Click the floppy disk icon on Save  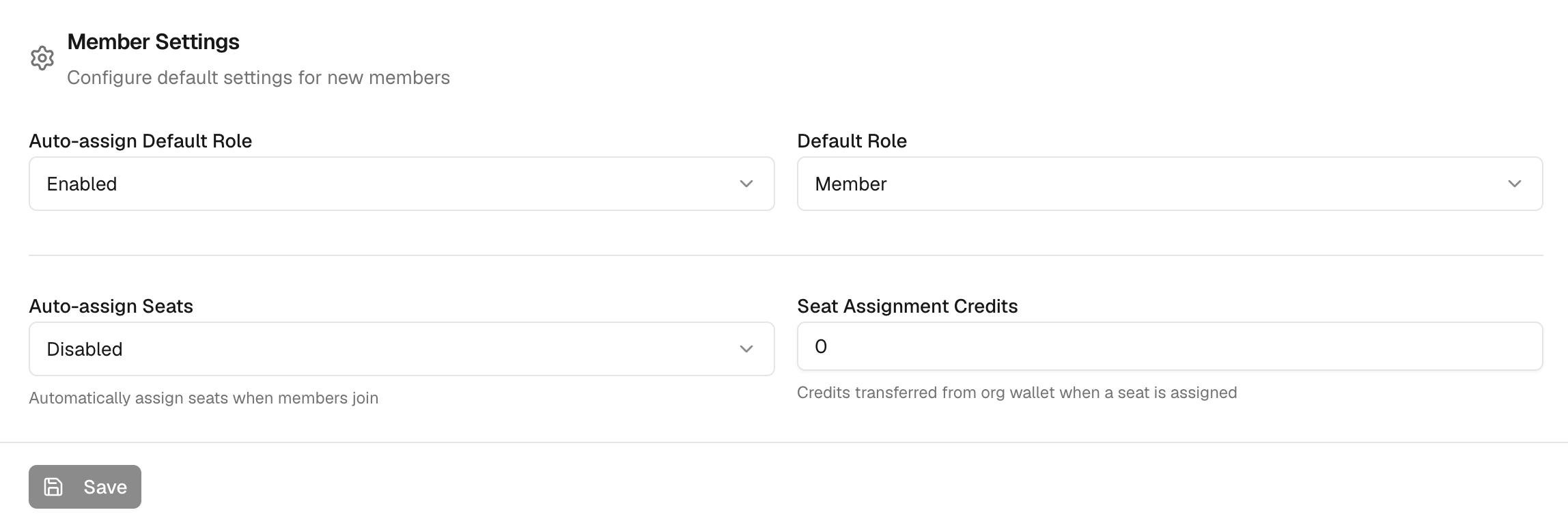(53, 487)
